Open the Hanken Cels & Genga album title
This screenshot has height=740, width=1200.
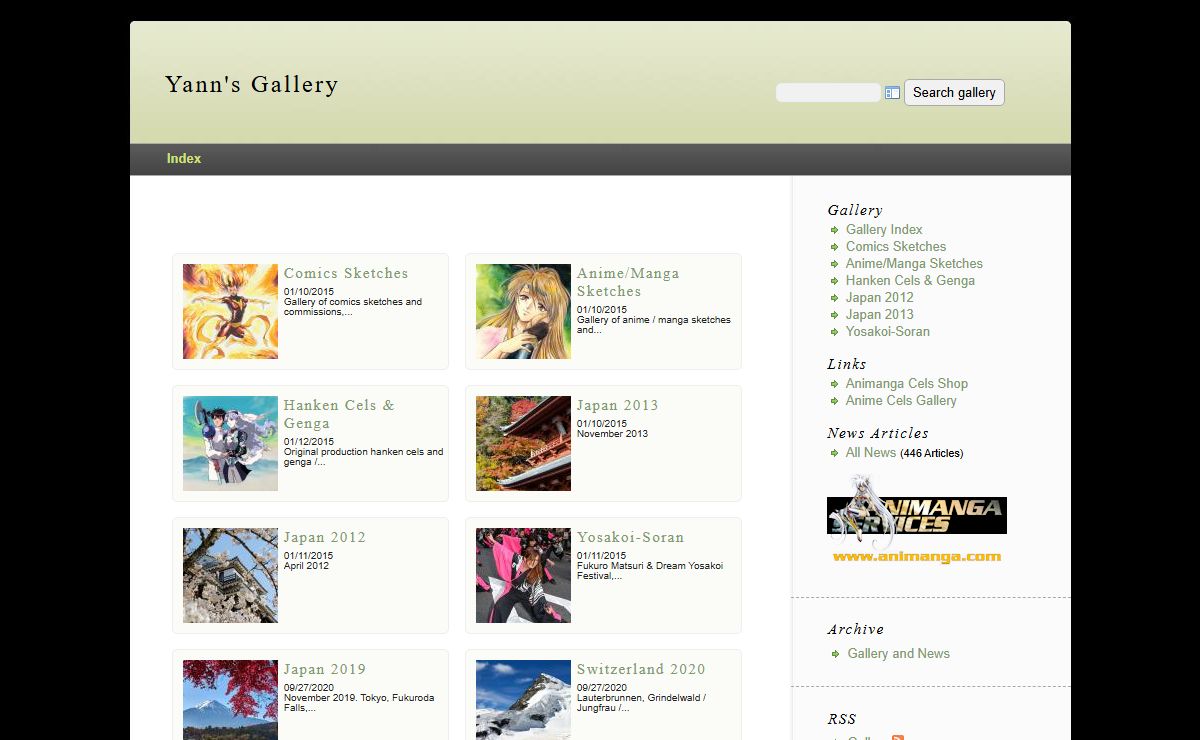pyautogui.click(x=339, y=414)
